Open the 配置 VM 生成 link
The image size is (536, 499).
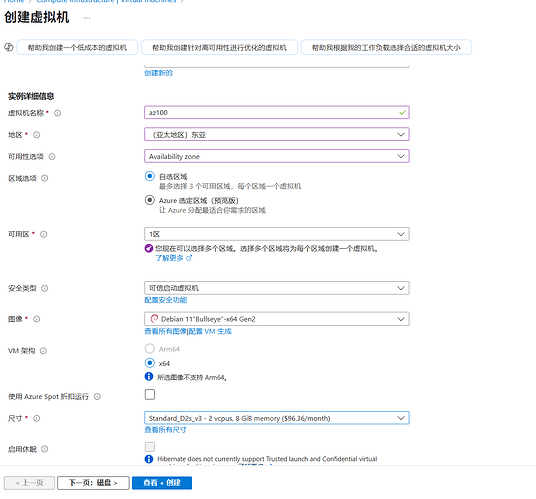tap(210, 331)
